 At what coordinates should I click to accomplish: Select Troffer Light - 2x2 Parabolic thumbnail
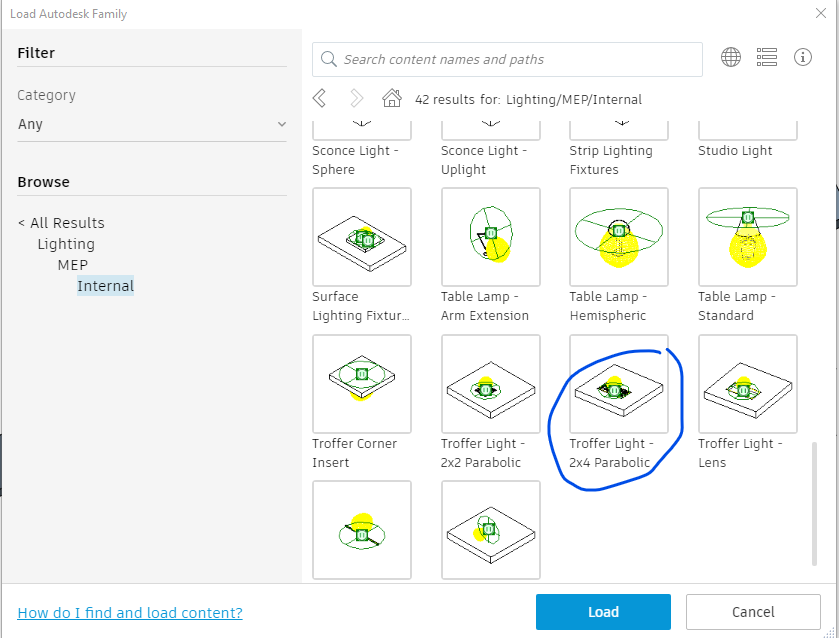(x=491, y=384)
